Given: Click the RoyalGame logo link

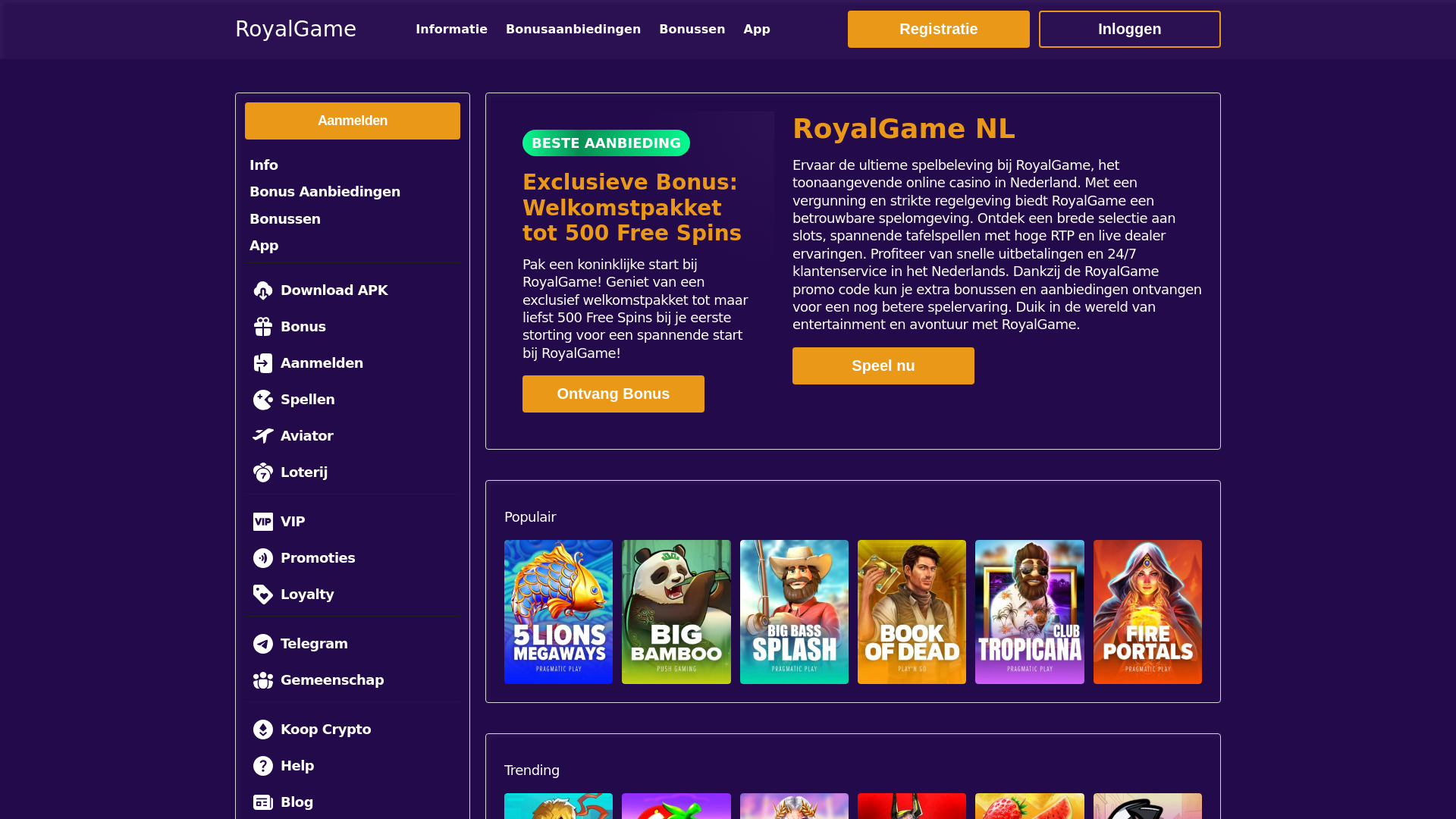Looking at the screenshot, I should point(296,29).
